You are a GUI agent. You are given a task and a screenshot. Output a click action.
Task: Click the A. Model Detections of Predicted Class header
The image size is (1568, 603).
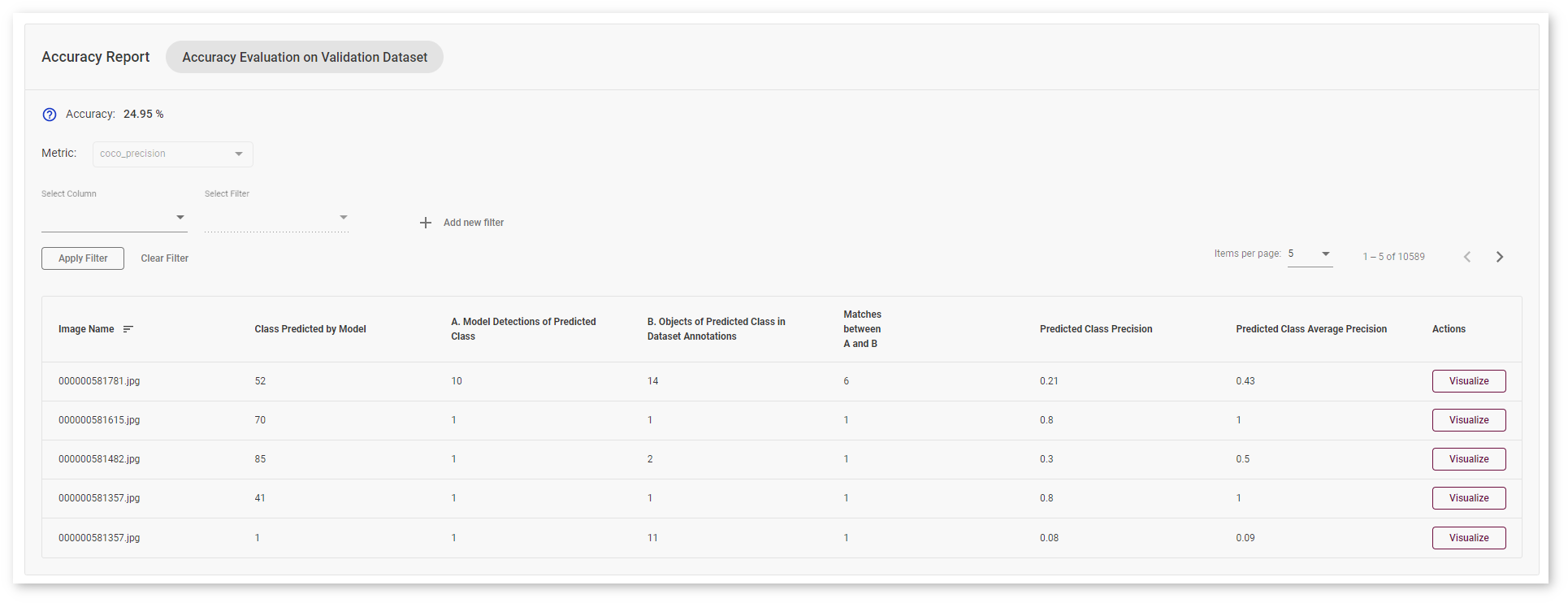[x=524, y=329]
